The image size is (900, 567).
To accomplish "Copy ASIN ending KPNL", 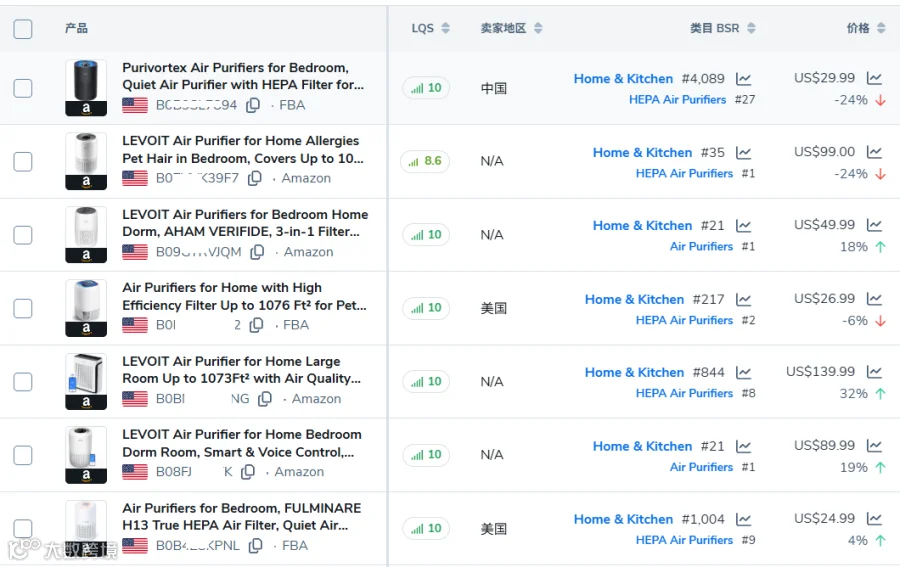I will click(x=256, y=545).
